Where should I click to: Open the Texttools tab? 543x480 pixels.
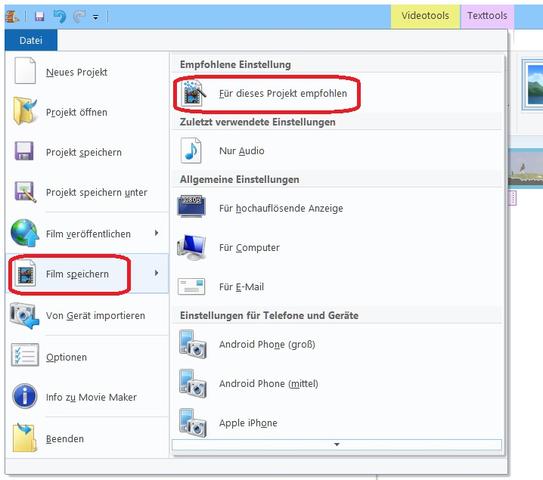(x=487, y=16)
